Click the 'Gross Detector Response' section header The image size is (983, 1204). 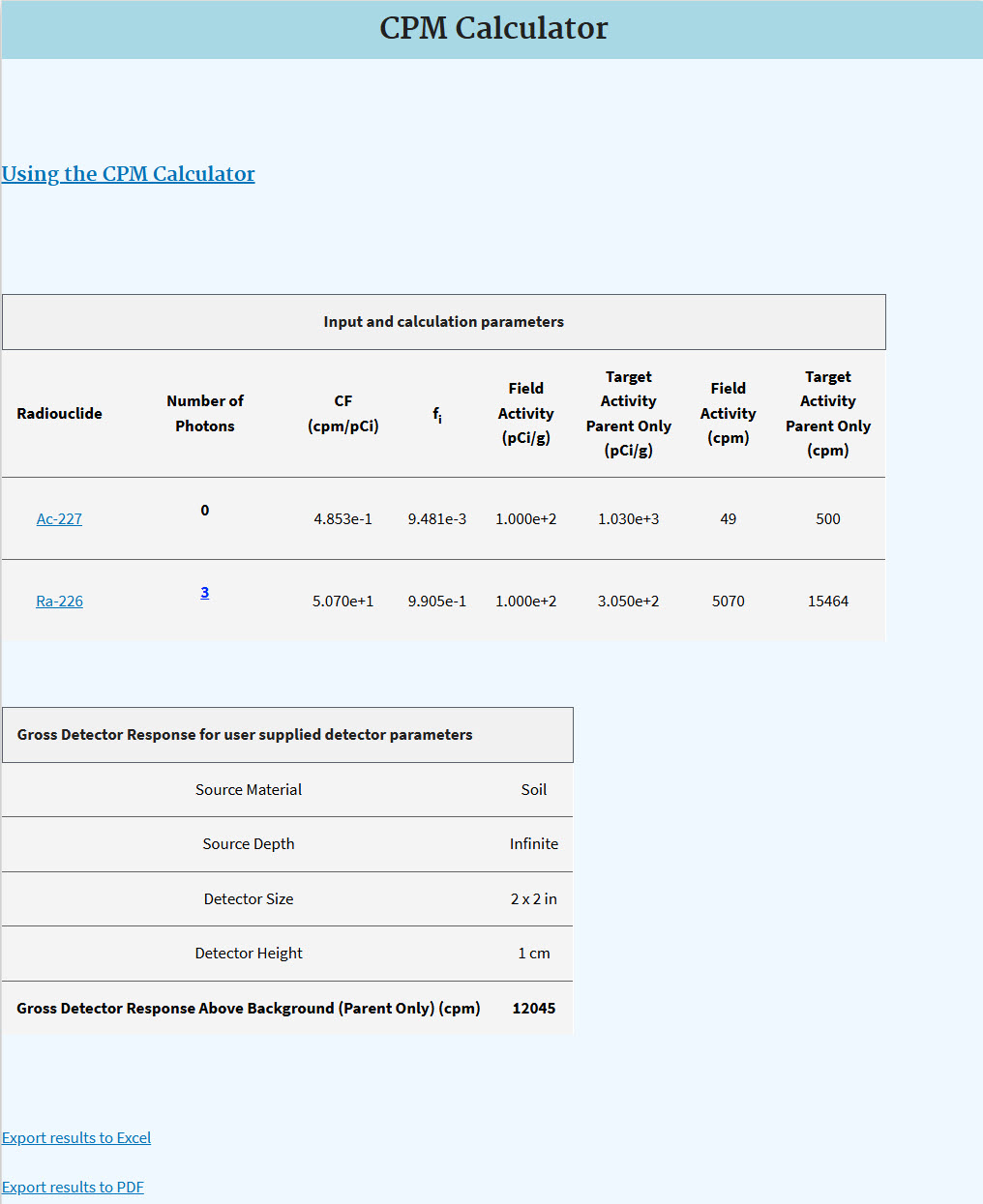[245, 735]
